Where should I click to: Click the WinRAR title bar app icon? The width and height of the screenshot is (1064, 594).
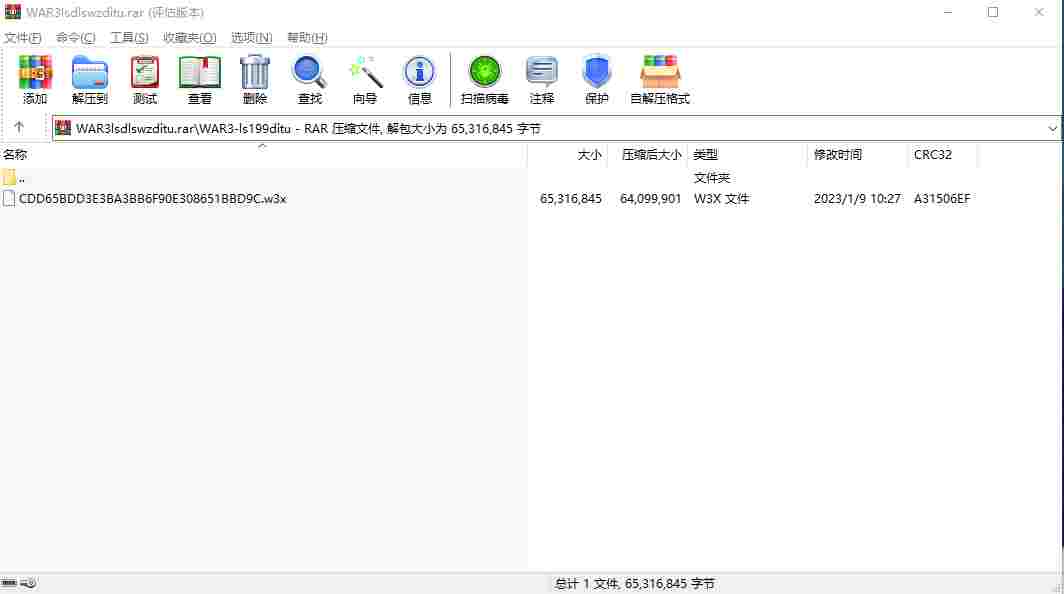(12, 12)
